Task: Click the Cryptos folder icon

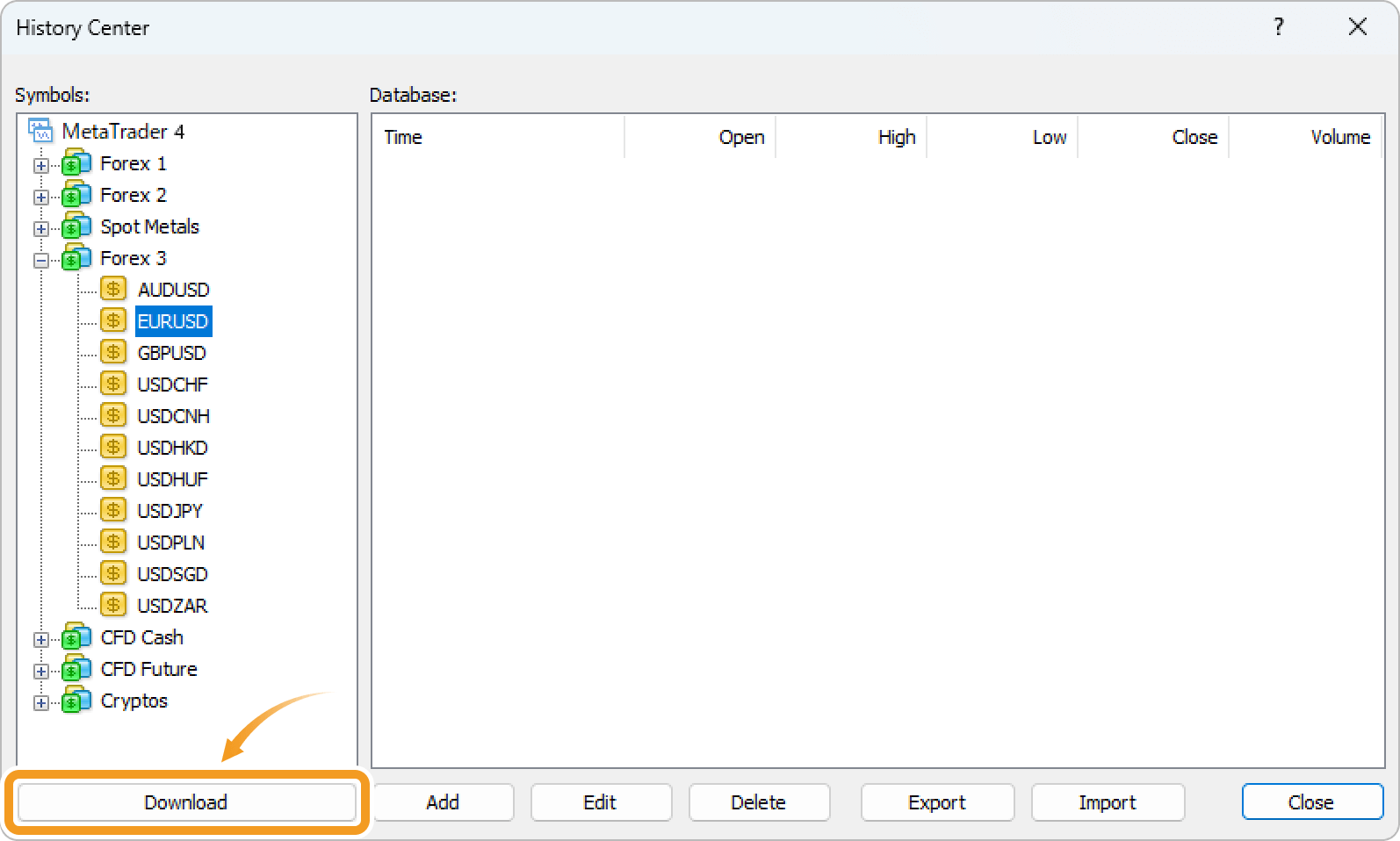Action: click(x=76, y=701)
